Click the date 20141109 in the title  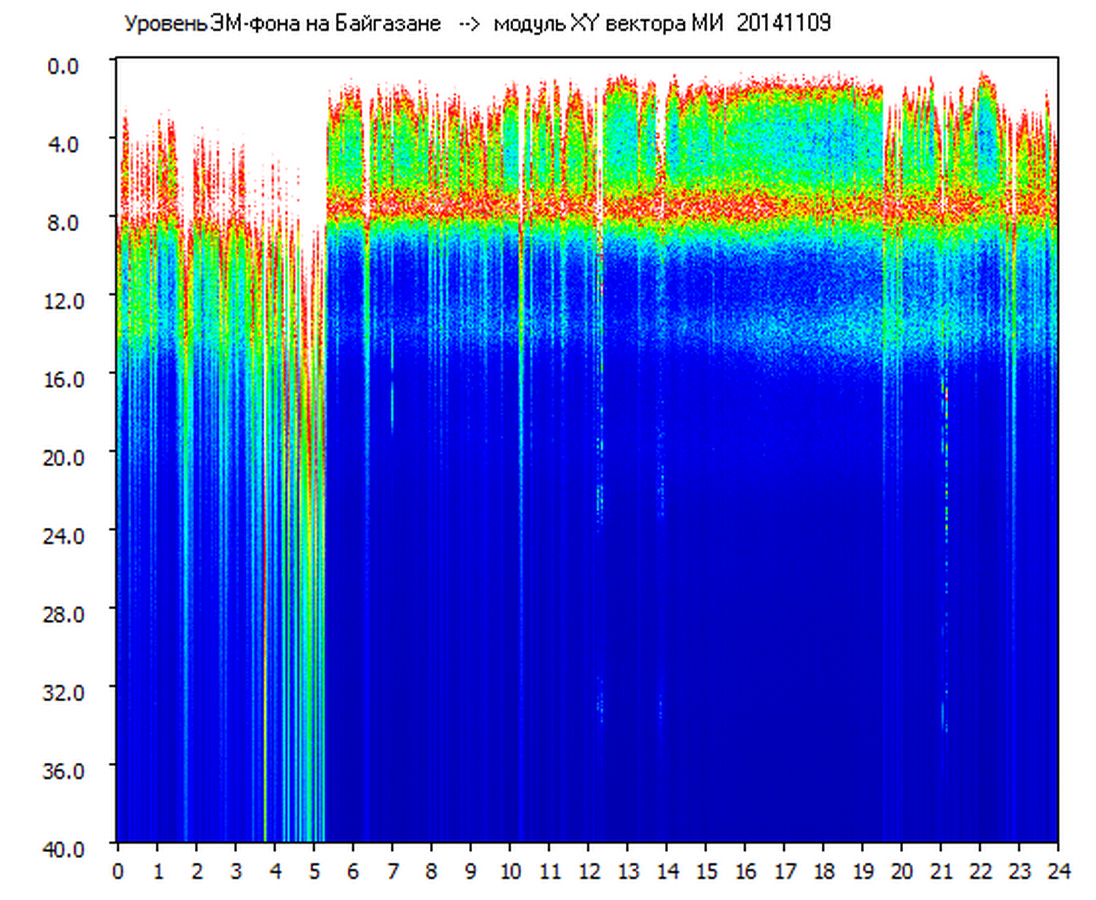(784, 24)
